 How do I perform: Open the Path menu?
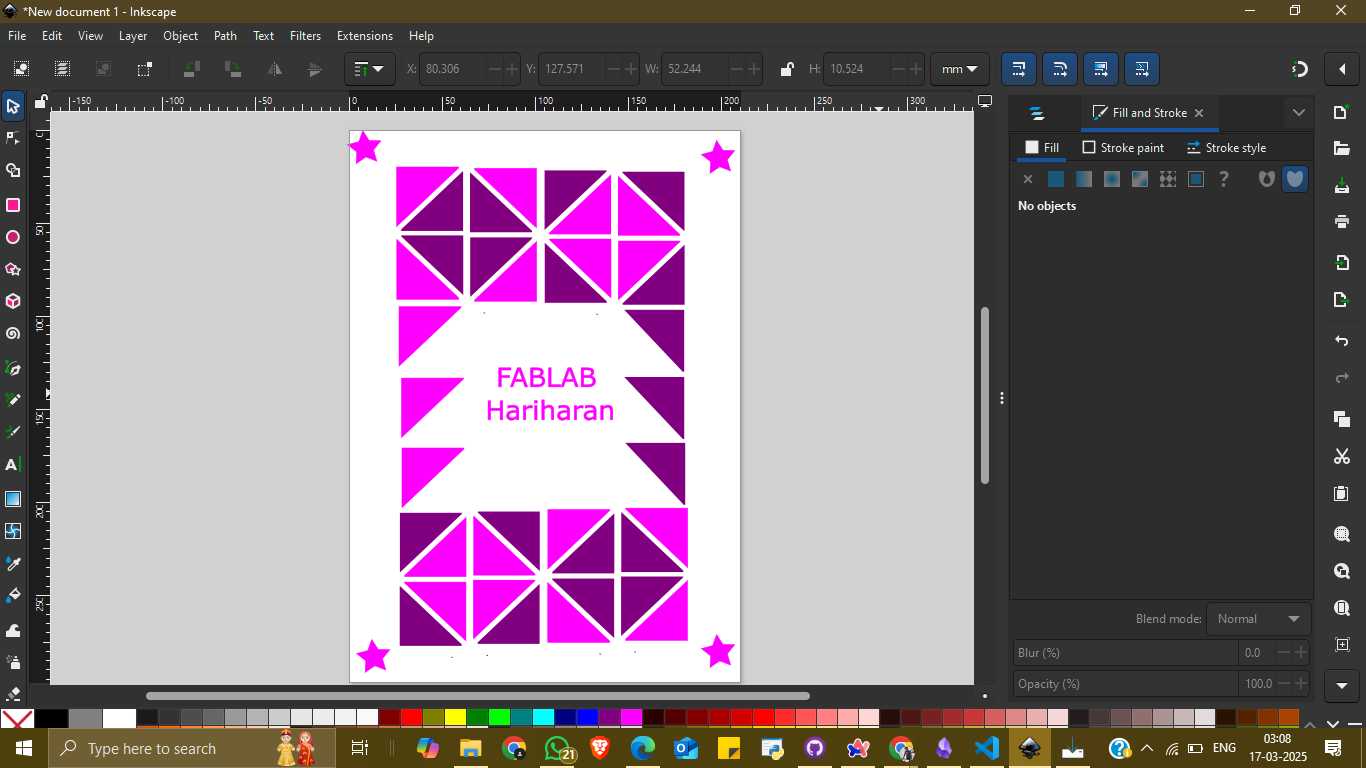[x=226, y=36]
